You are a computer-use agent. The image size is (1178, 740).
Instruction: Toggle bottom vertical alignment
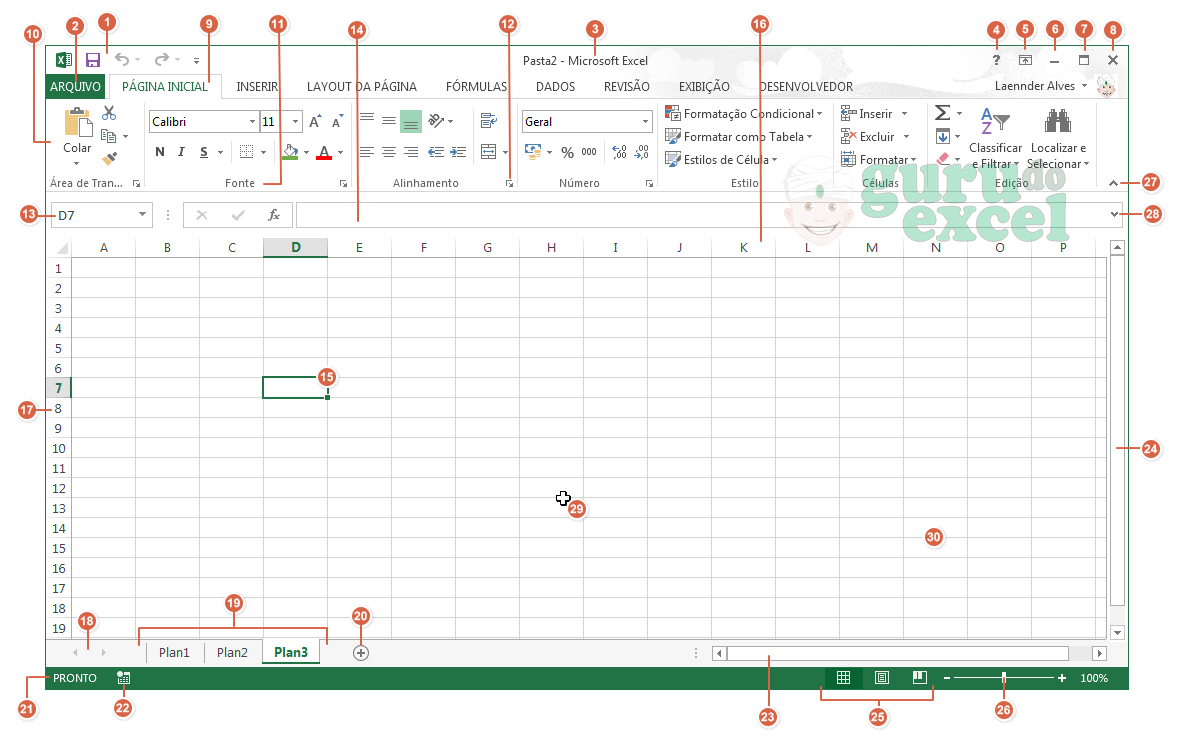(411, 120)
